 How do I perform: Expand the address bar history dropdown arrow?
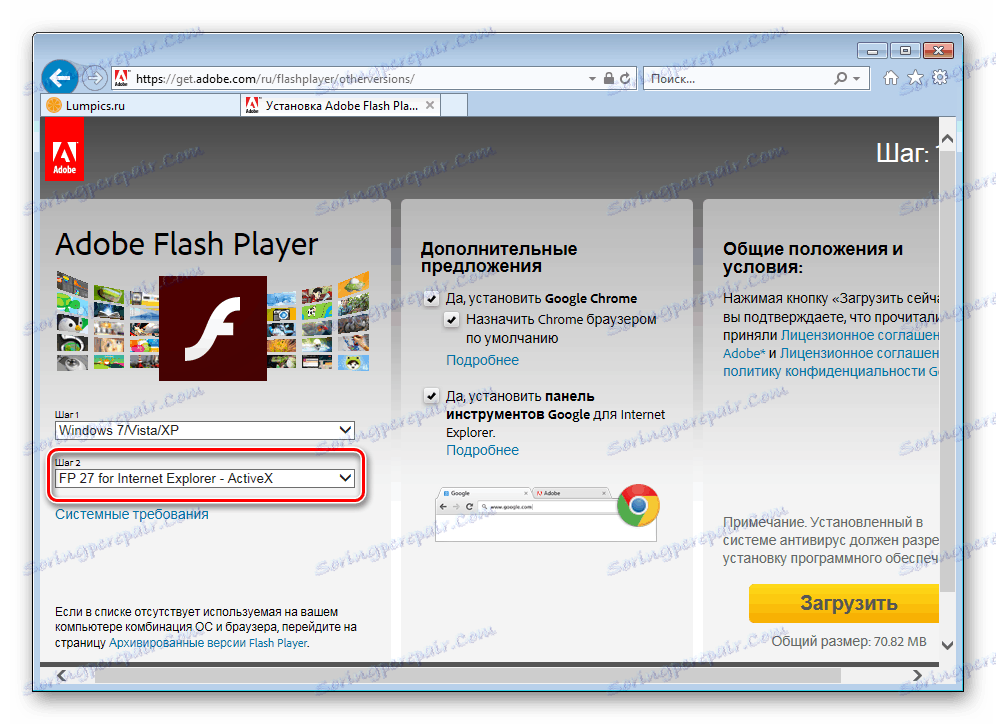click(592, 79)
